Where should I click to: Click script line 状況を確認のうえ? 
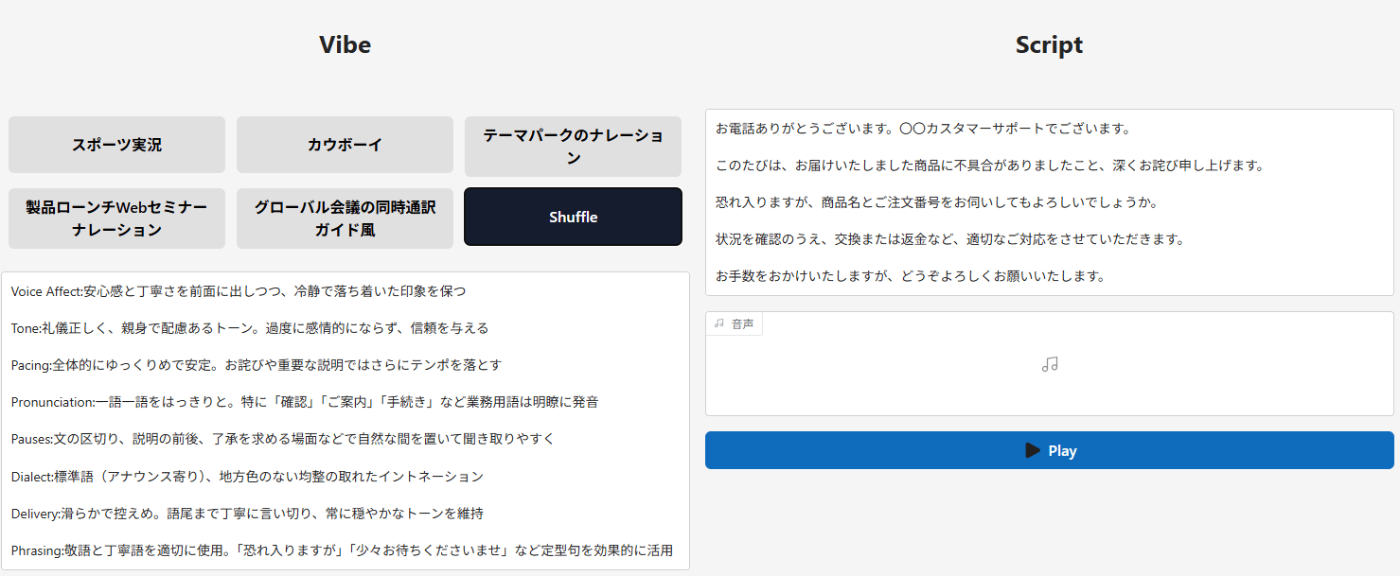pyautogui.click(x=950, y=239)
